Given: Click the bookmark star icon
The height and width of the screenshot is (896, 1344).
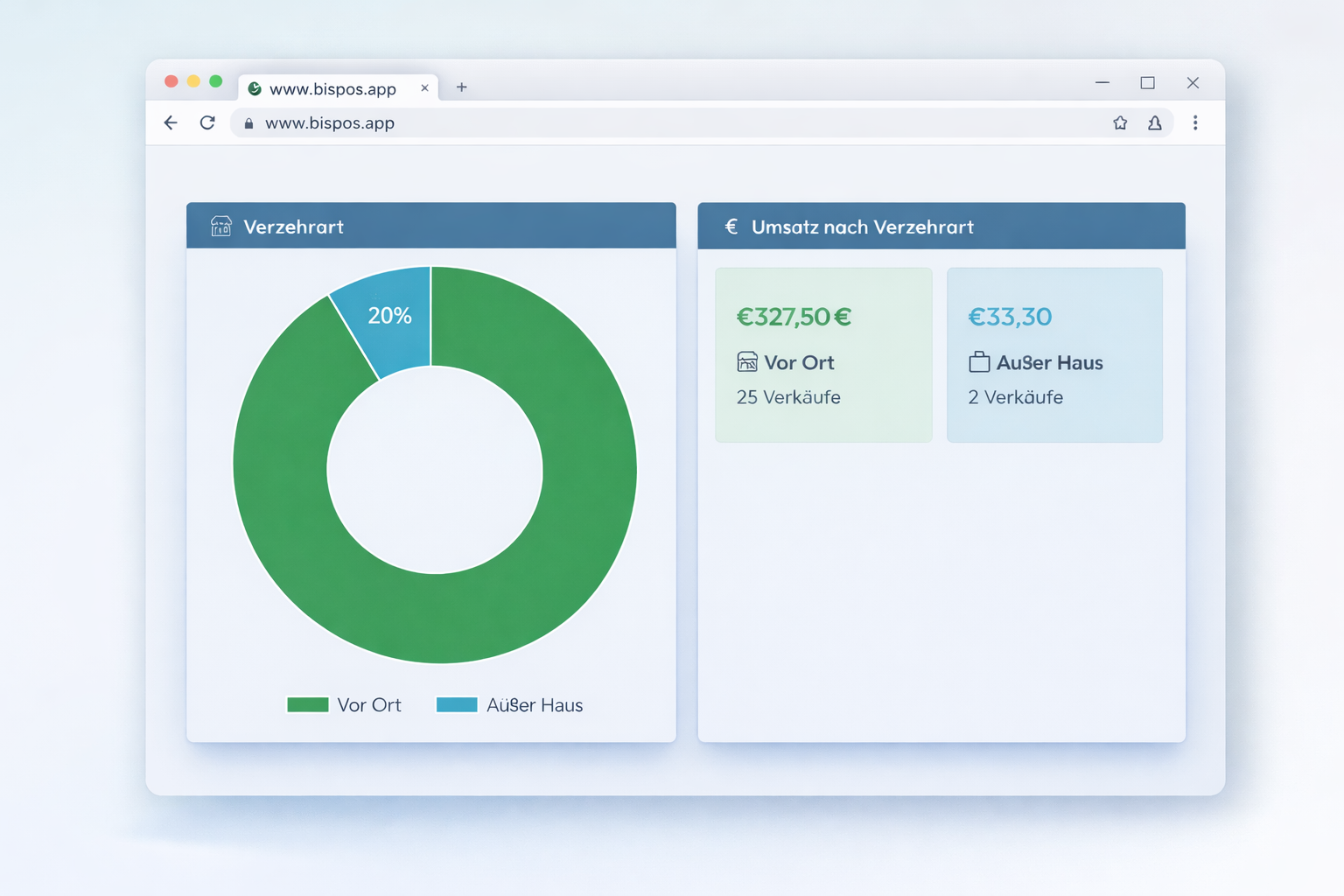Looking at the screenshot, I should tap(1120, 123).
